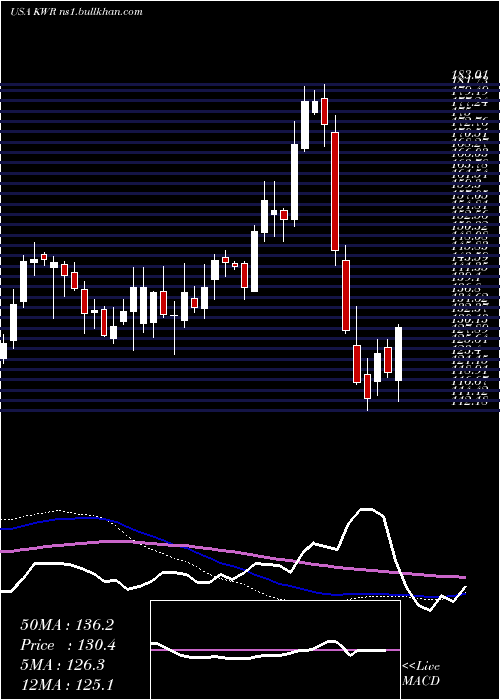Click inside the MACD inset chart box
Viewport: 500px width, 700px height.
[275, 650]
